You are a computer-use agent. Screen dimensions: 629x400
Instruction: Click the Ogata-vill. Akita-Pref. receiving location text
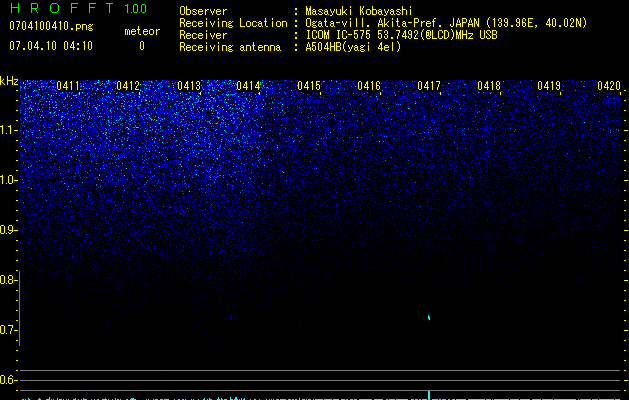pos(446,23)
